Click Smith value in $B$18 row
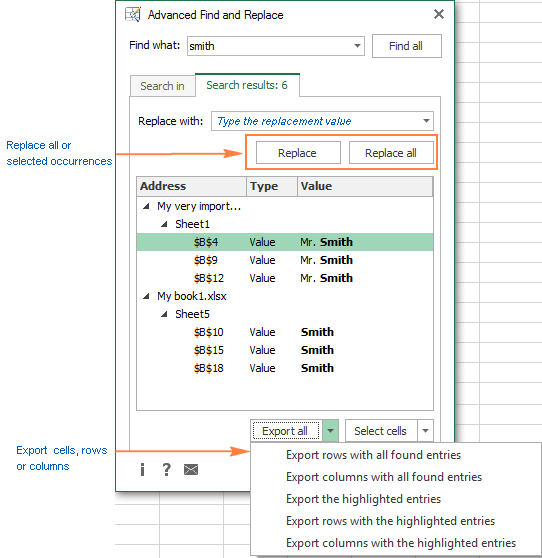 click(317, 368)
